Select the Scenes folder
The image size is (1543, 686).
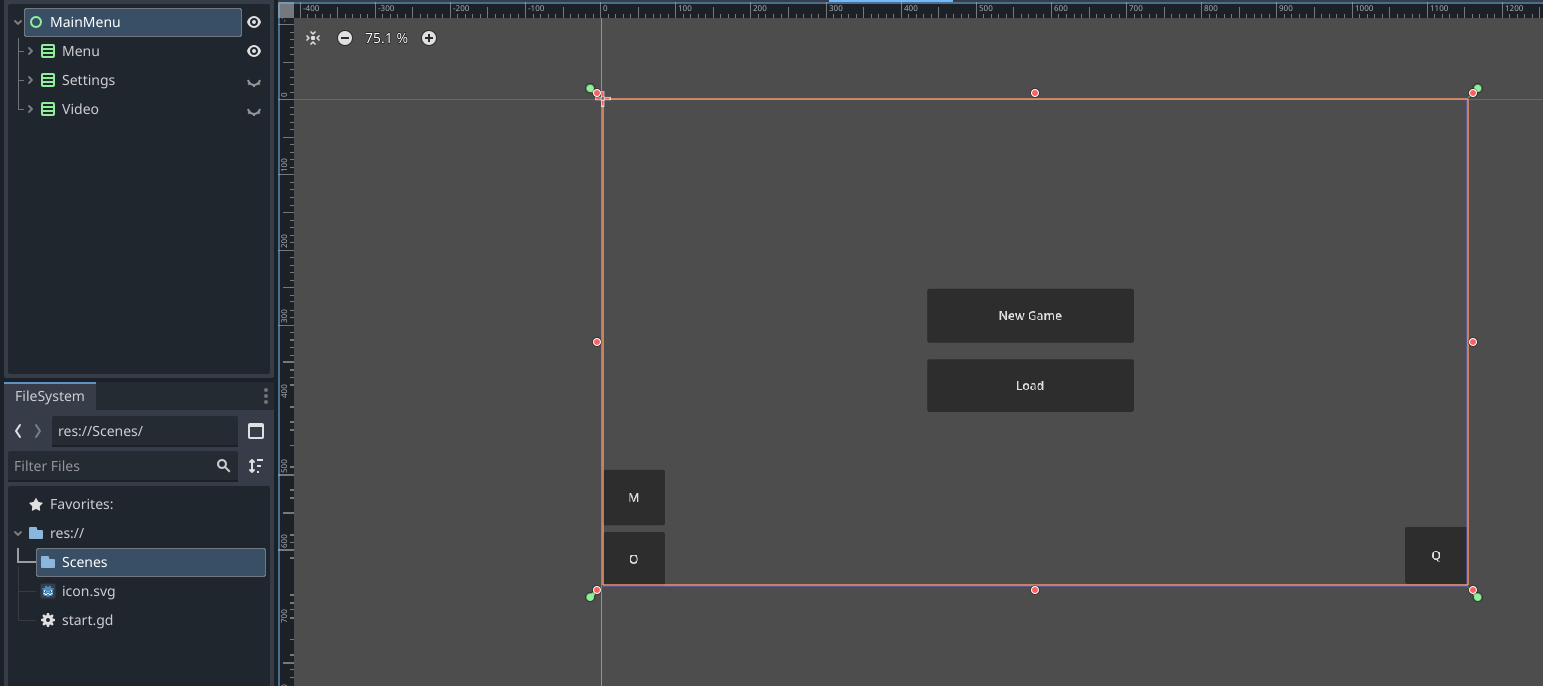tap(150, 562)
